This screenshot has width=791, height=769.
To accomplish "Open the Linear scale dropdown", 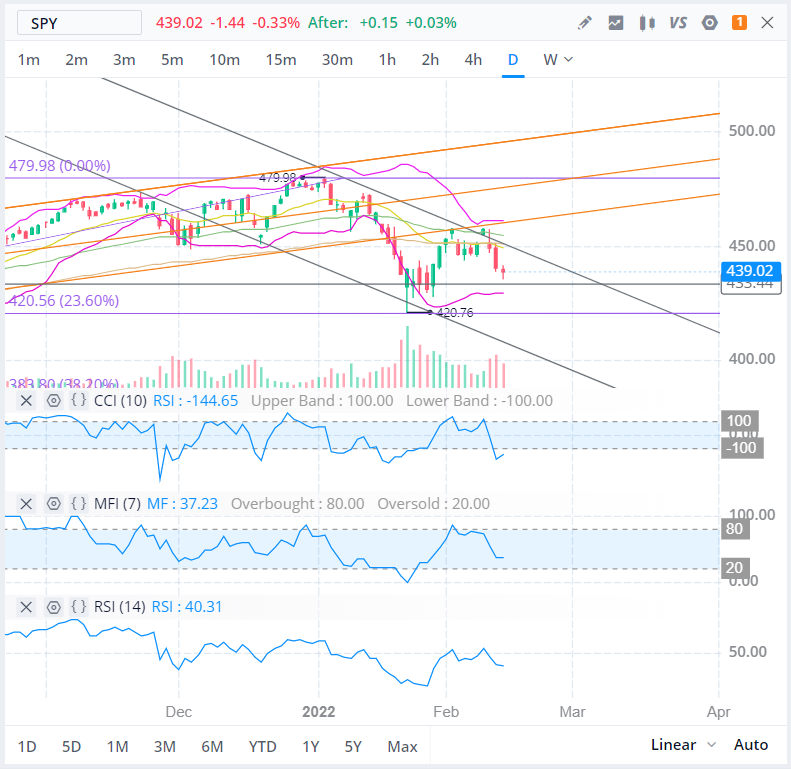I will coord(683,745).
